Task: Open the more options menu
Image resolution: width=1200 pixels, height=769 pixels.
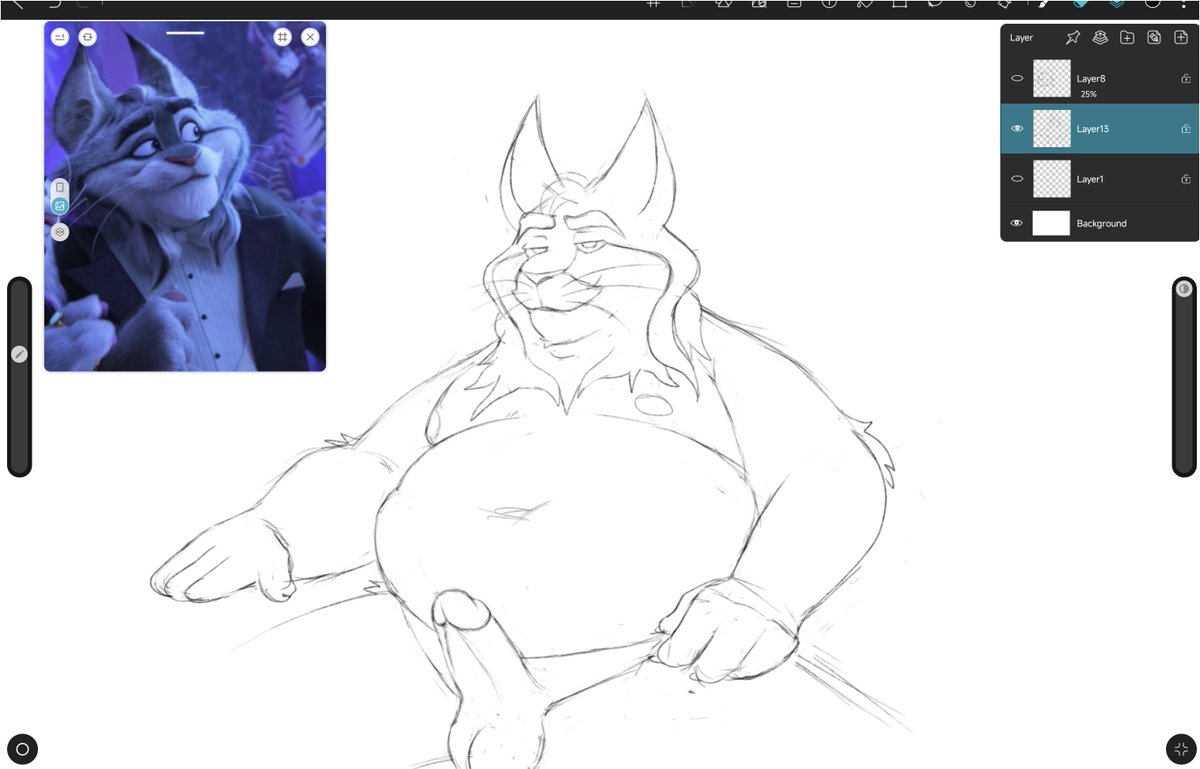Action: point(1185,4)
